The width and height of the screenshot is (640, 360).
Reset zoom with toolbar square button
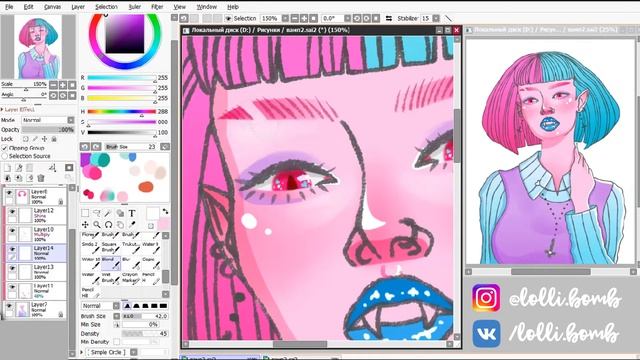click(x=313, y=18)
